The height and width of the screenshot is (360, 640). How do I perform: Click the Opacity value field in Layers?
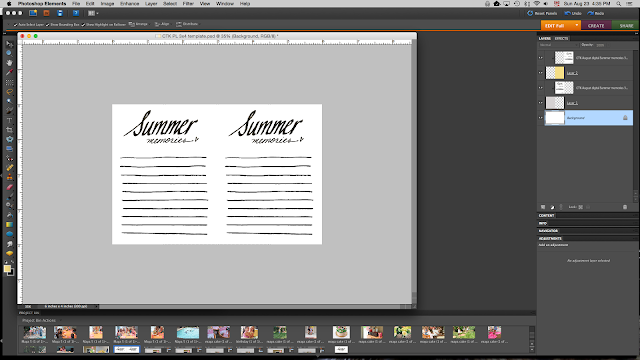click(x=600, y=45)
